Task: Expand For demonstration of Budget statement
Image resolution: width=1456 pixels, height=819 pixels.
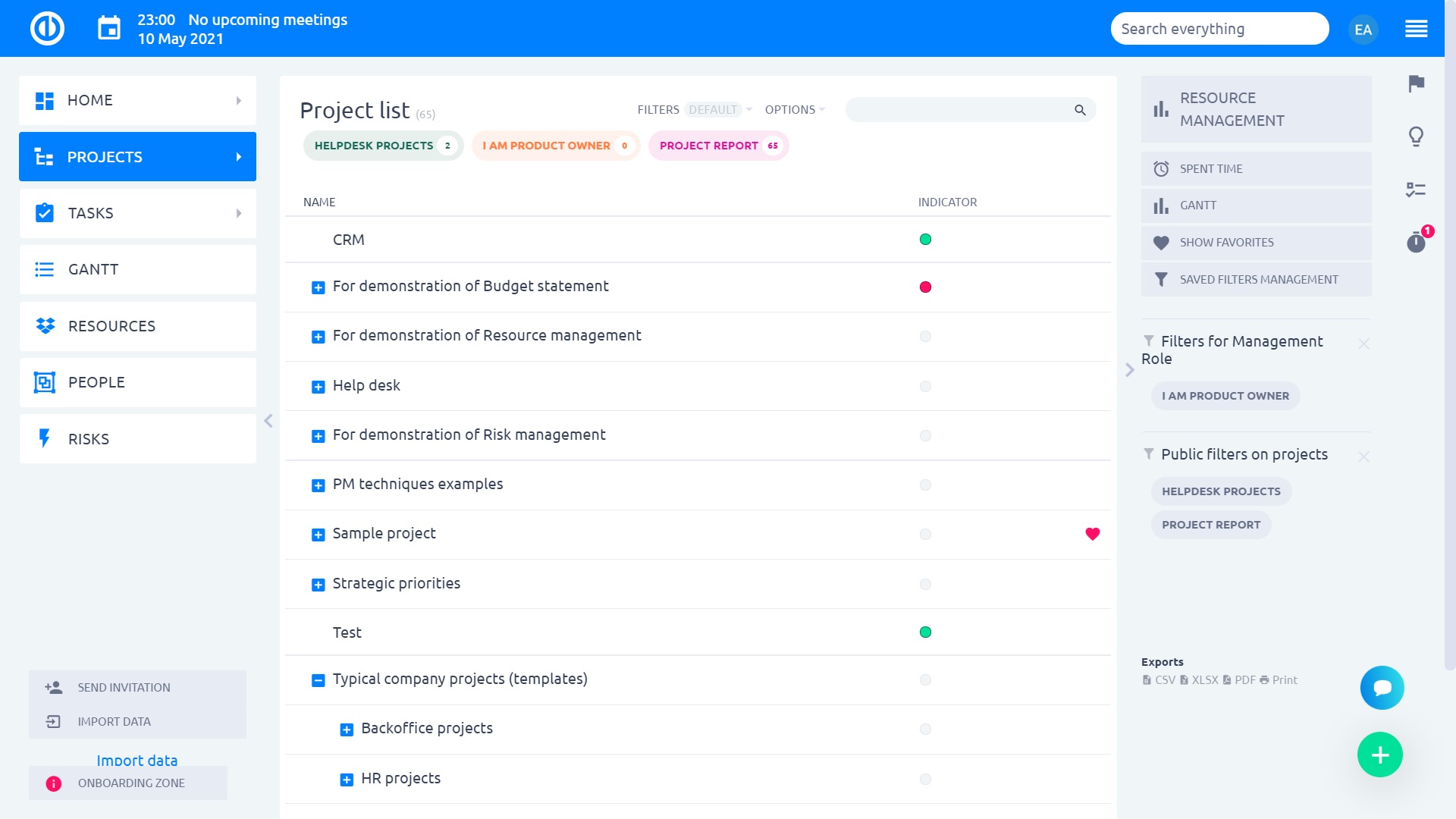Action: pos(318,287)
